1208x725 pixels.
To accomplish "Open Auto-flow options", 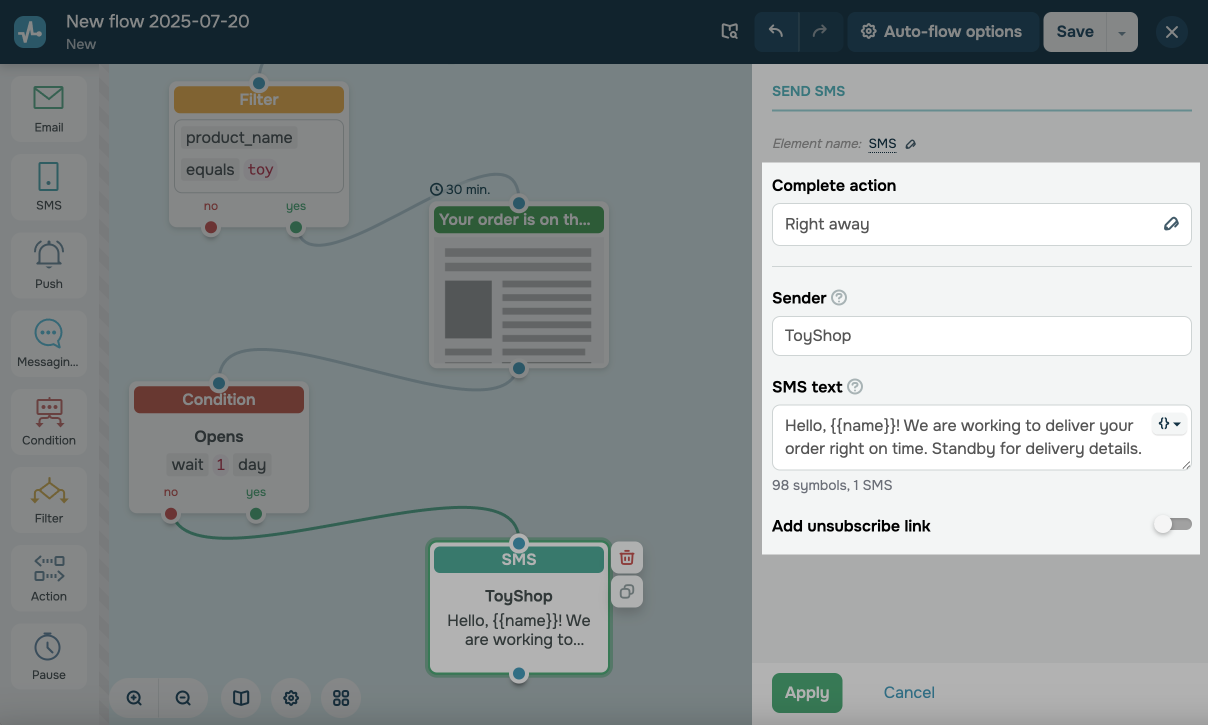I will pyautogui.click(x=941, y=32).
